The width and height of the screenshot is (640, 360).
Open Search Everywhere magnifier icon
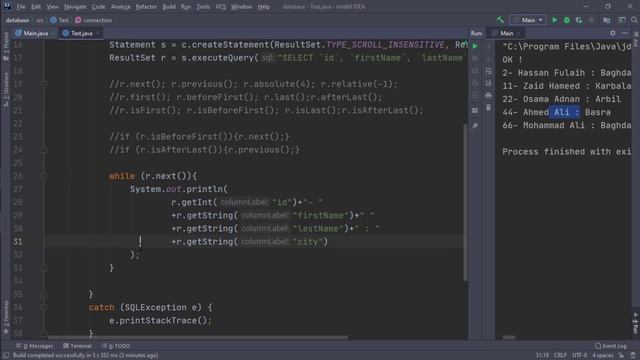(634, 20)
